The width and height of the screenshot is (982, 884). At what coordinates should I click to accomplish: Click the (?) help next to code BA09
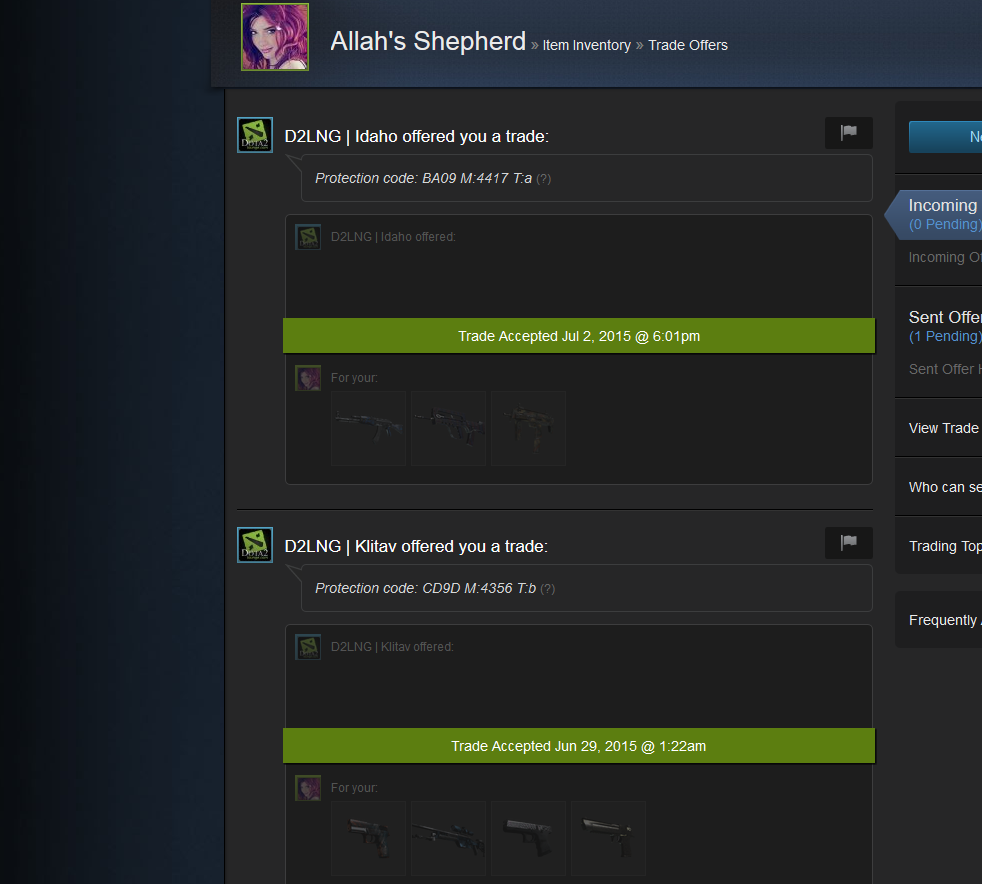click(544, 179)
